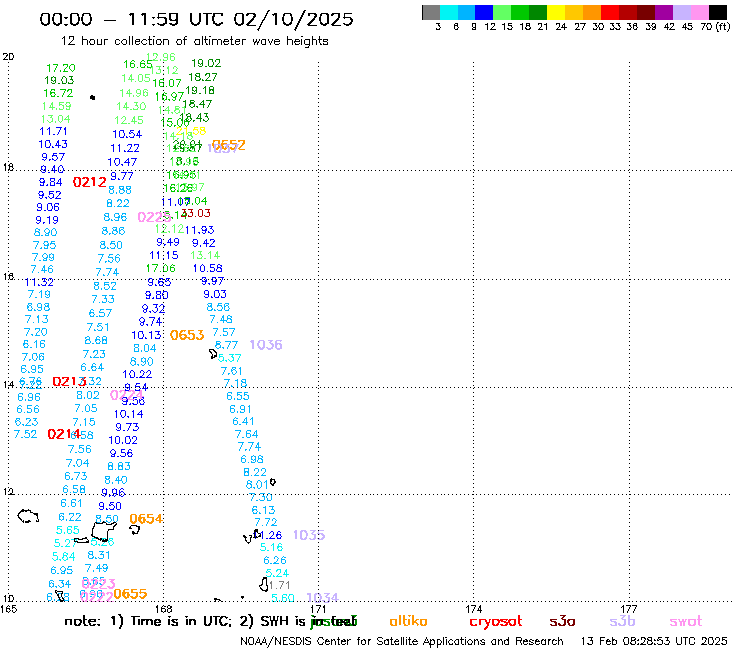Screen dimensions: 740x650
Task: Click the wave height value 10.14
Action: [x=128, y=414]
